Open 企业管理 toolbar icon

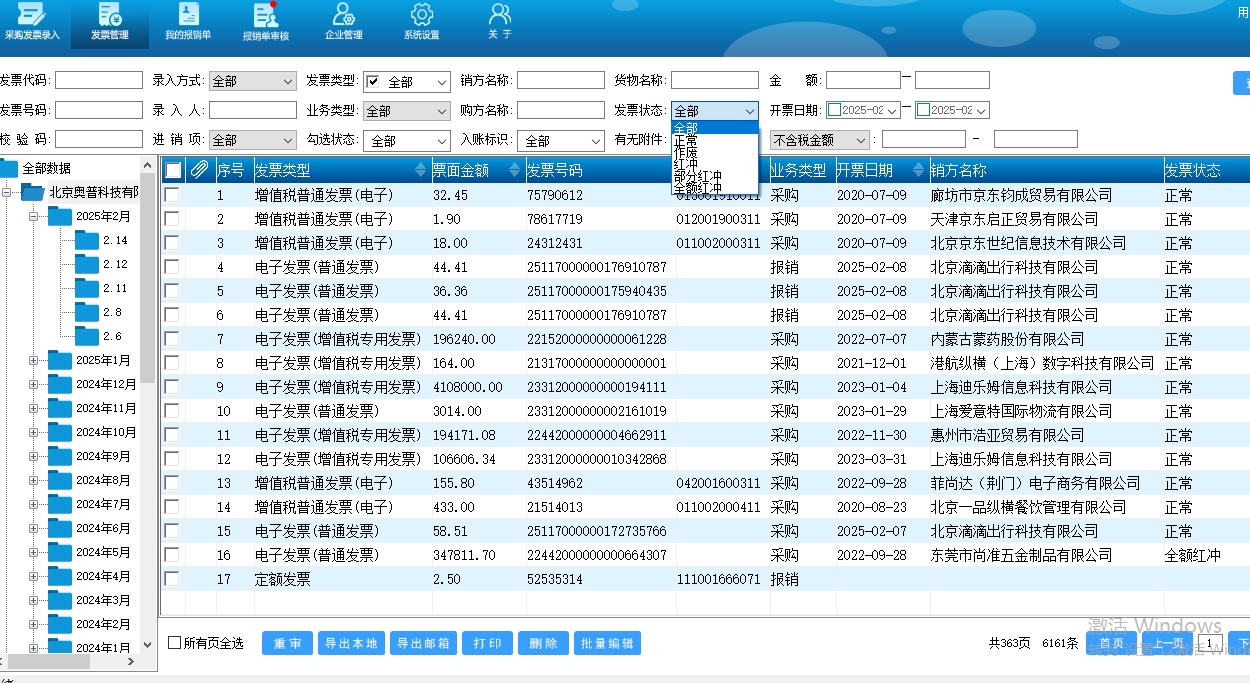tap(344, 22)
